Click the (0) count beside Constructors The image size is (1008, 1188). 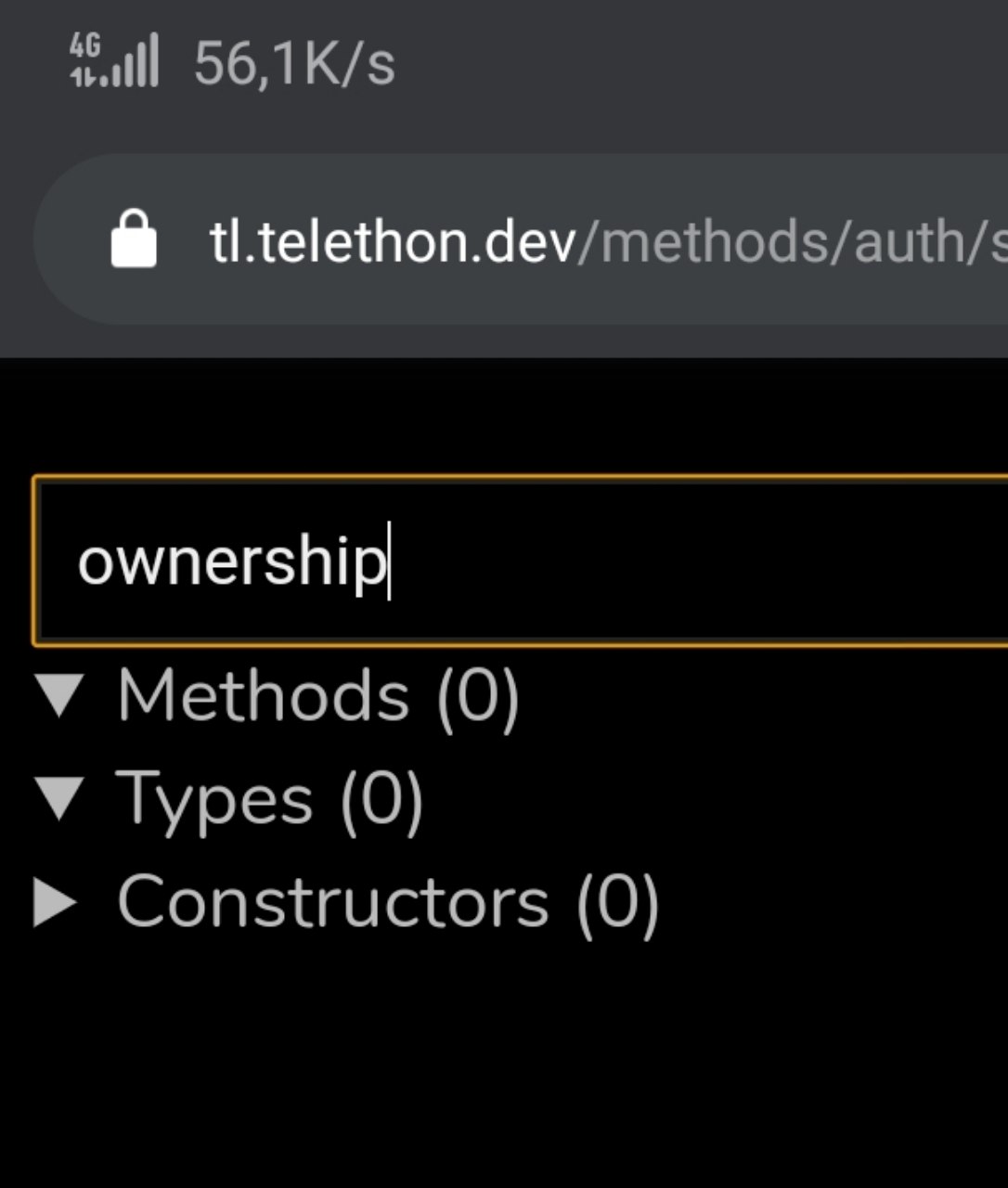tap(617, 901)
